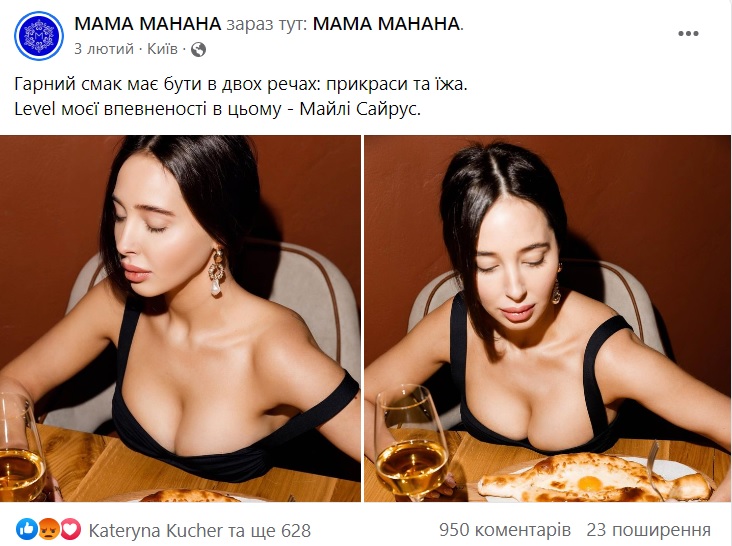Click the Київ location link
The height and width of the screenshot is (546, 732).
click(162, 49)
